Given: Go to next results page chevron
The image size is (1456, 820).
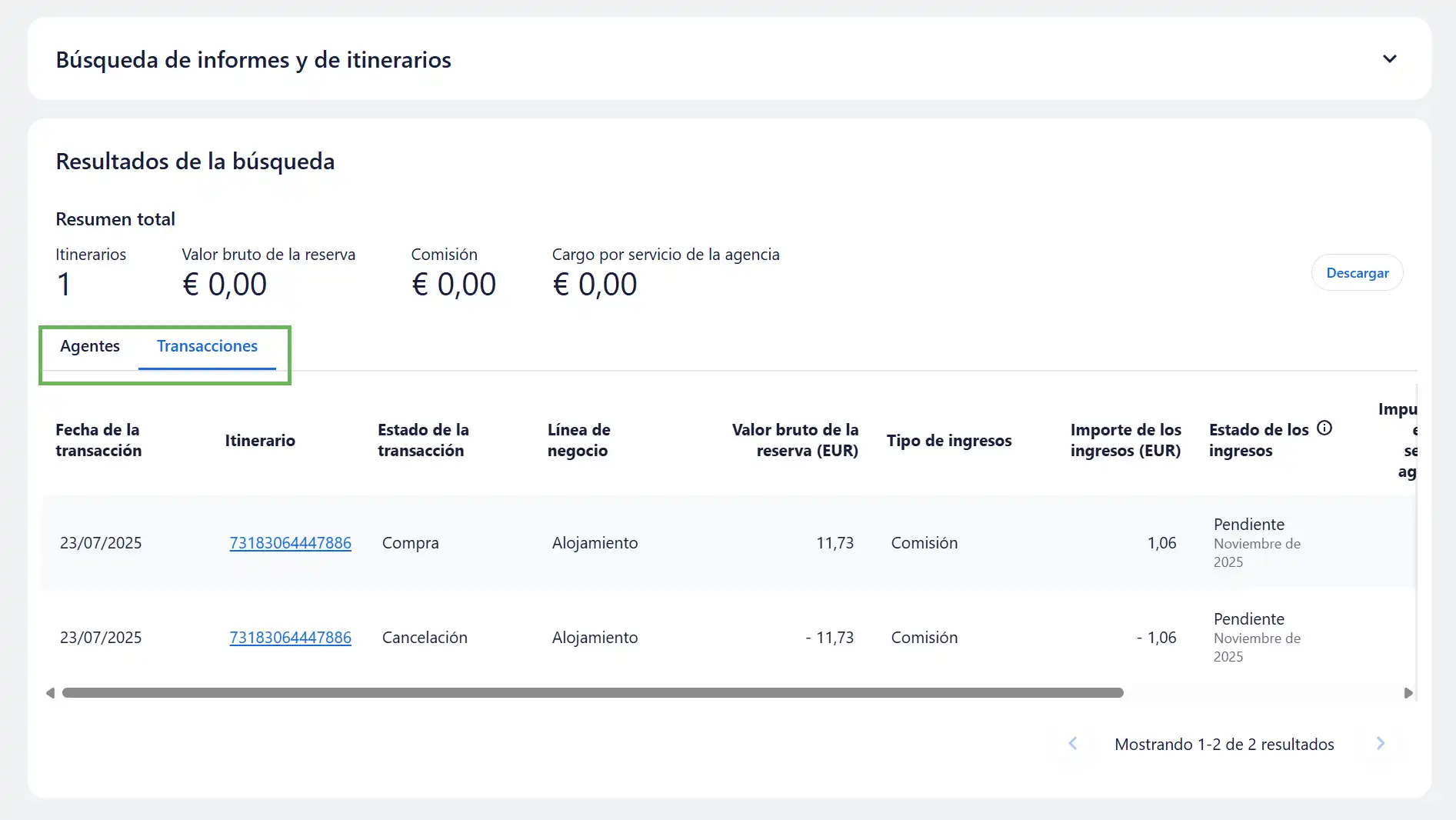Looking at the screenshot, I should (1381, 744).
